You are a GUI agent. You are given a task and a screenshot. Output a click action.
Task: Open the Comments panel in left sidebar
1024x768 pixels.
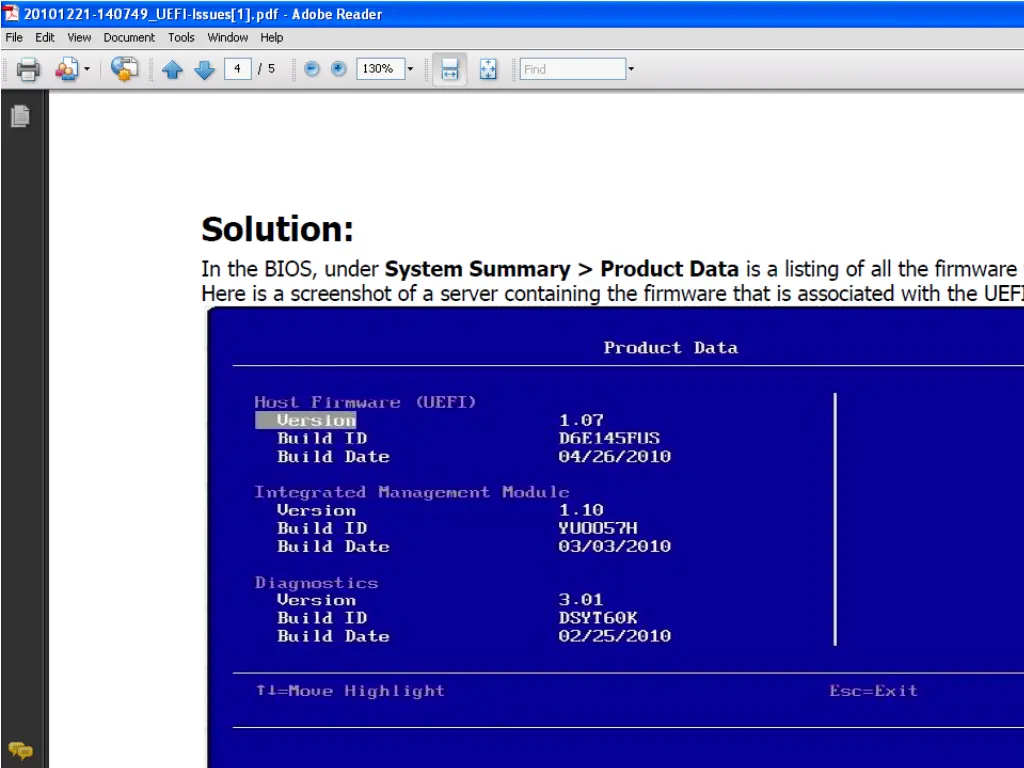20,749
